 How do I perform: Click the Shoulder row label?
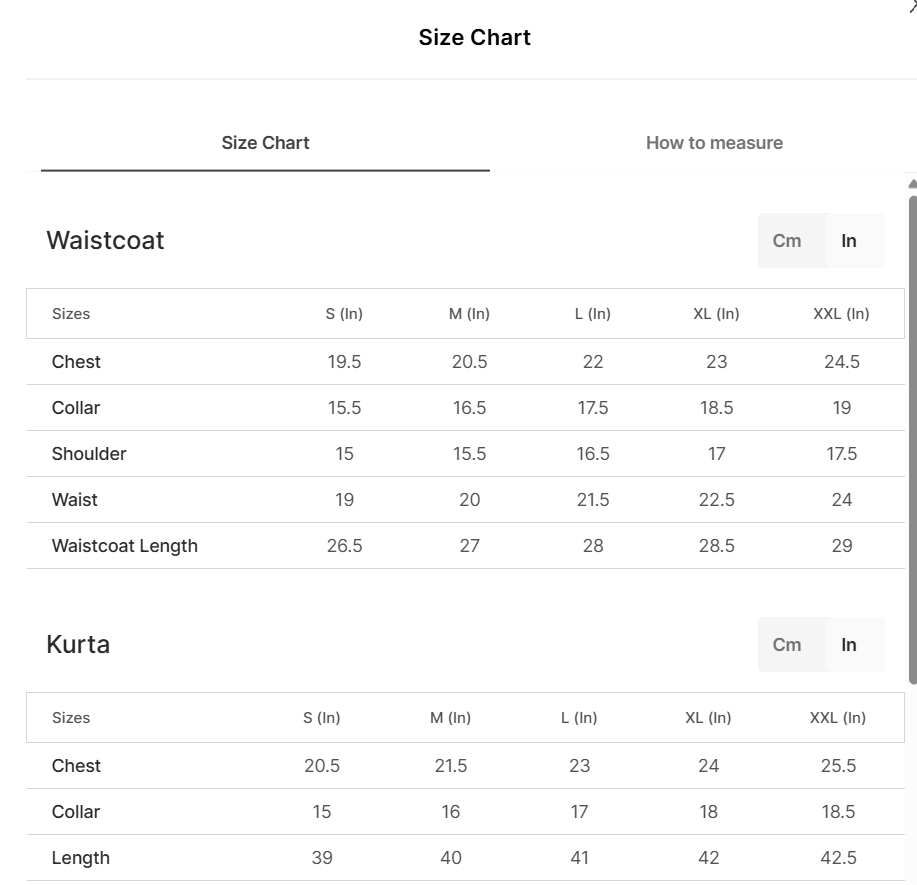coord(89,454)
